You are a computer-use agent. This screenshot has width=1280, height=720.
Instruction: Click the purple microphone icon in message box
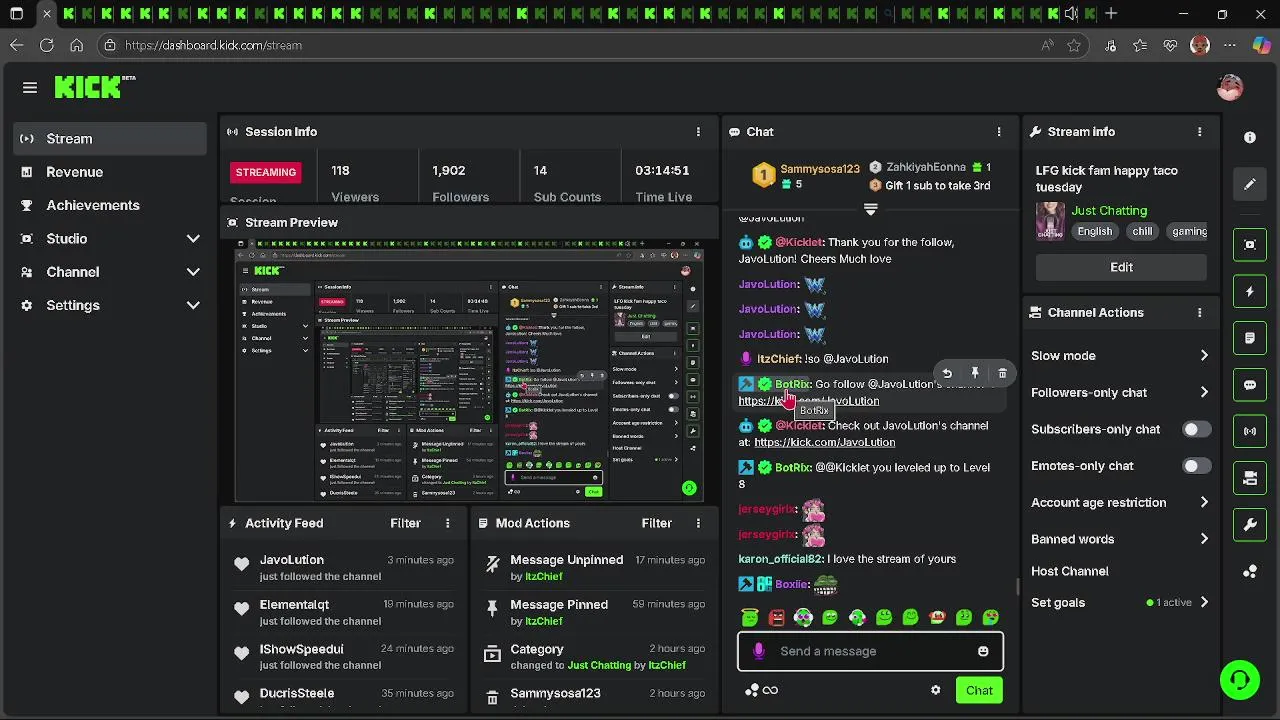coord(758,651)
